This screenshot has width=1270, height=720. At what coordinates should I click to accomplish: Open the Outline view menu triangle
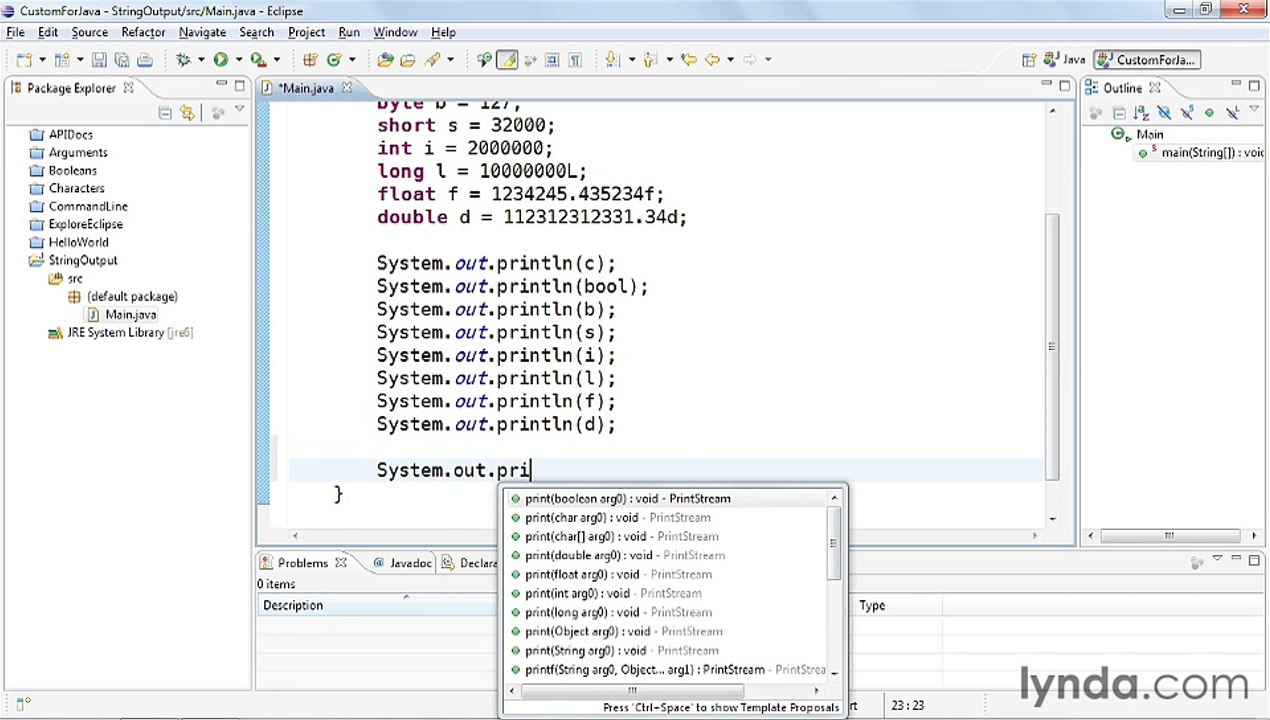[1254, 108]
